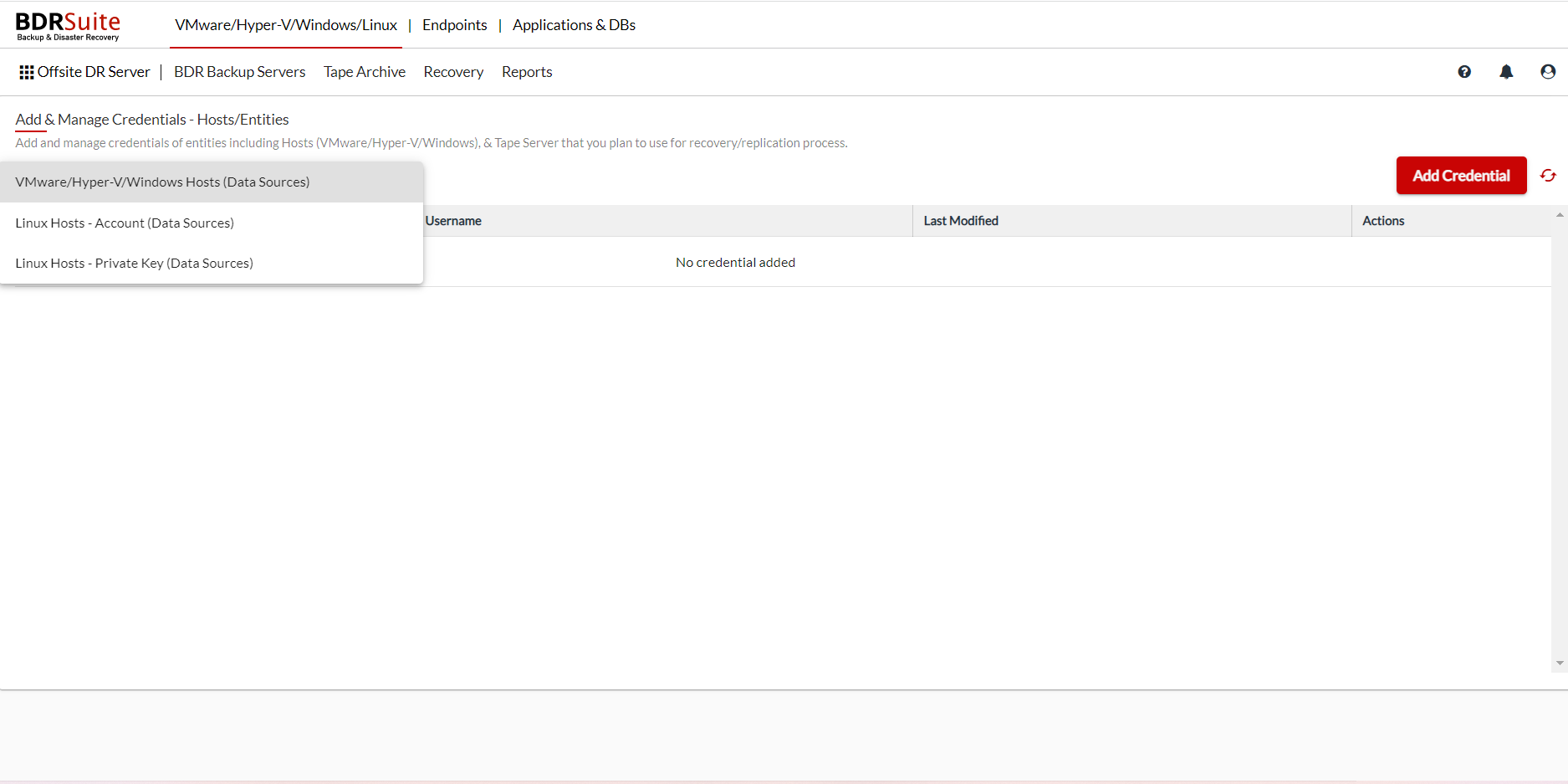The height and width of the screenshot is (784, 1568).
Task: Open the BDR Backup Servers menu
Action: pyautogui.click(x=240, y=72)
